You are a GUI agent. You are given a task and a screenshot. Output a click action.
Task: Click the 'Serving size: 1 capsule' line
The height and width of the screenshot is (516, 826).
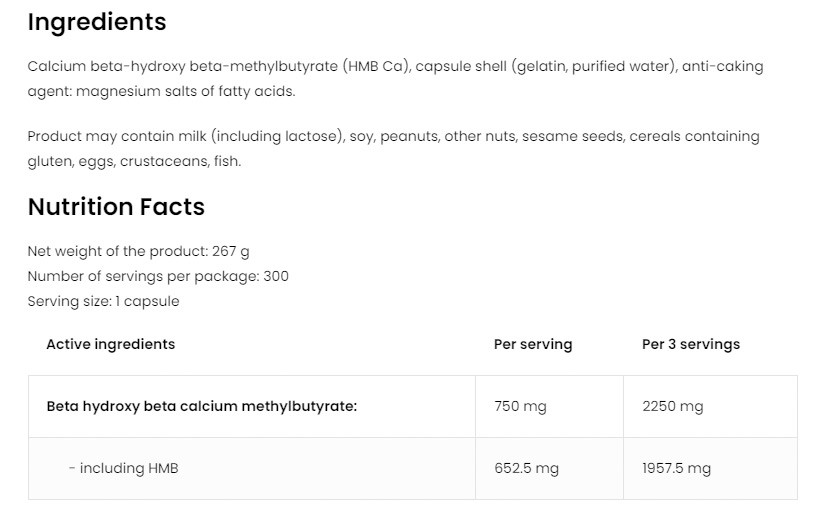103,301
